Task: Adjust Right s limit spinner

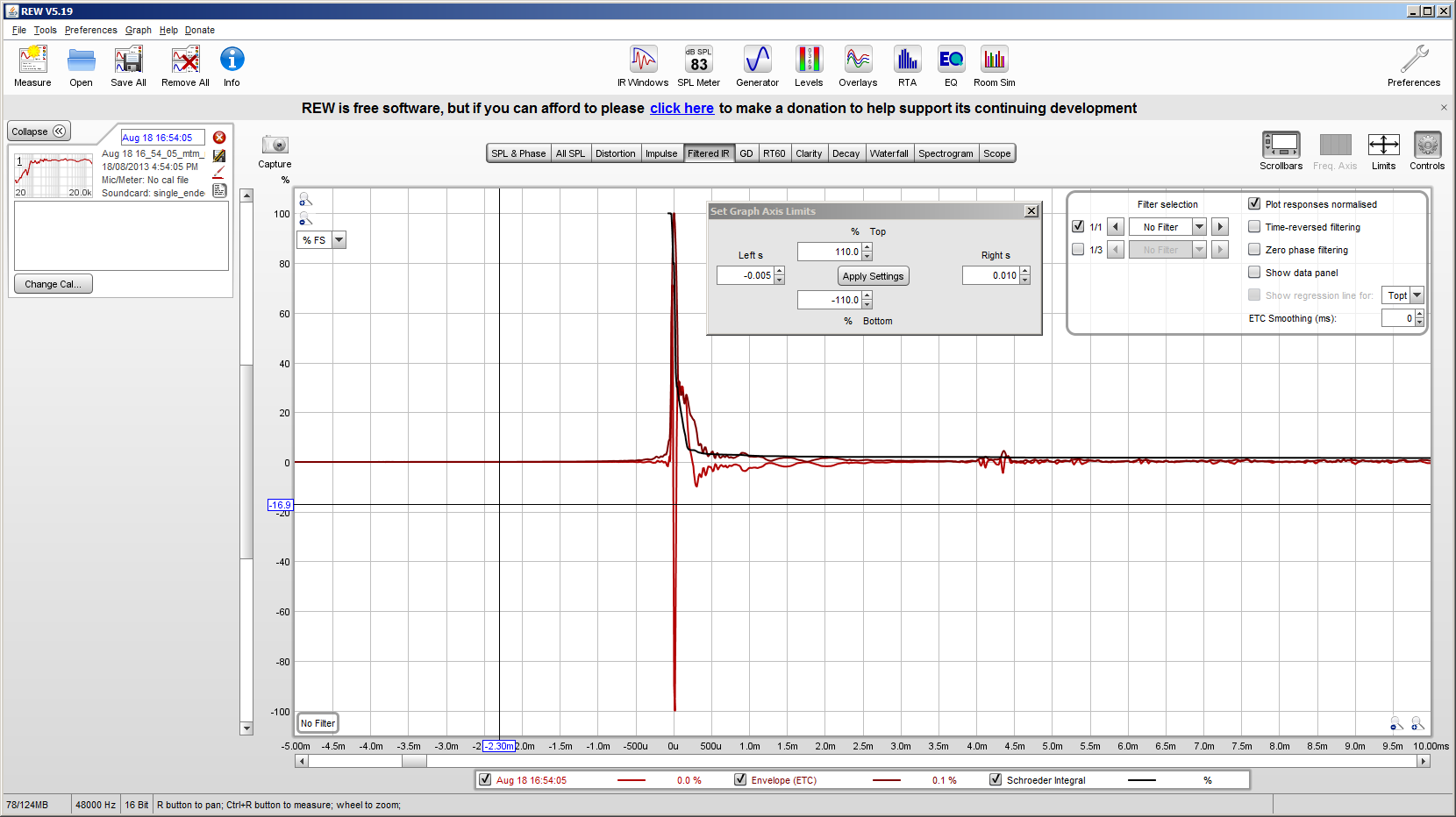Action: point(1025,275)
